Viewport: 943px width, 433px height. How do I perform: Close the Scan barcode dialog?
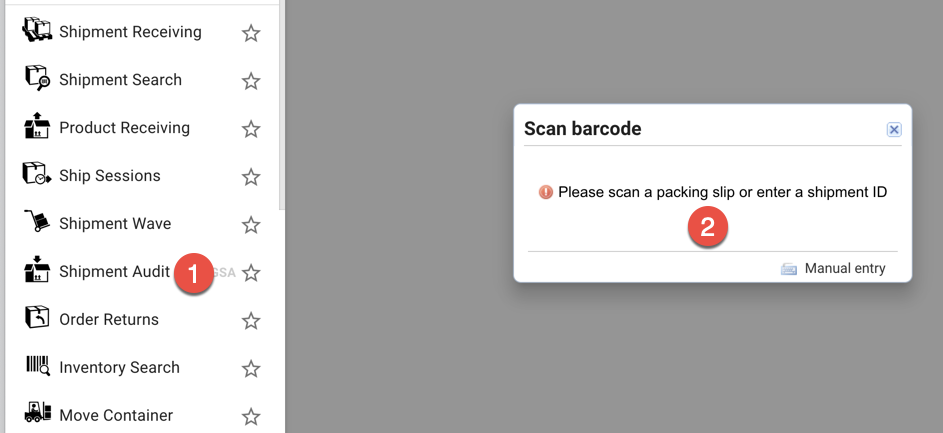pyautogui.click(x=894, y=129)
